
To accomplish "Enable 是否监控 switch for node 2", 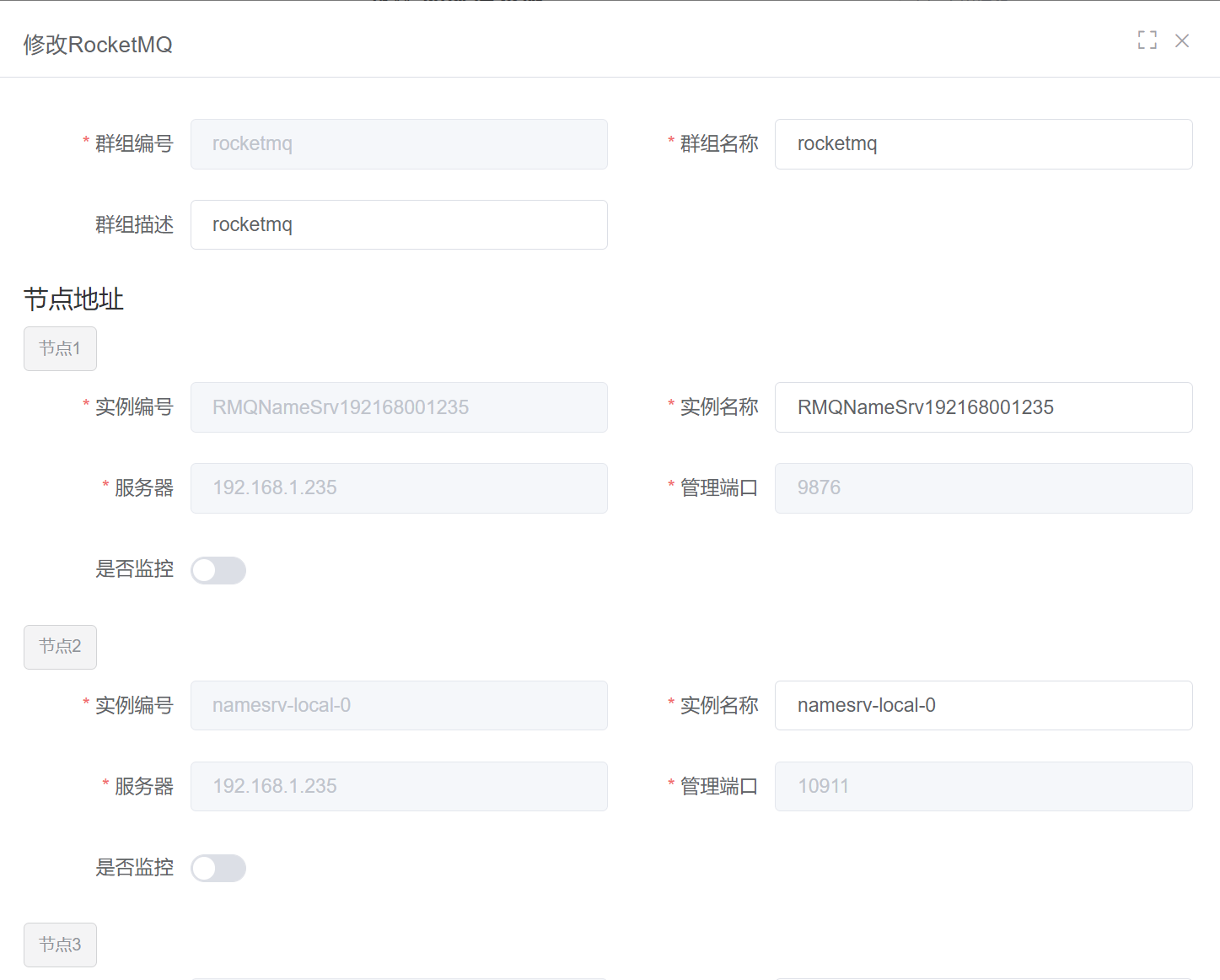I will tap(218, 868).
